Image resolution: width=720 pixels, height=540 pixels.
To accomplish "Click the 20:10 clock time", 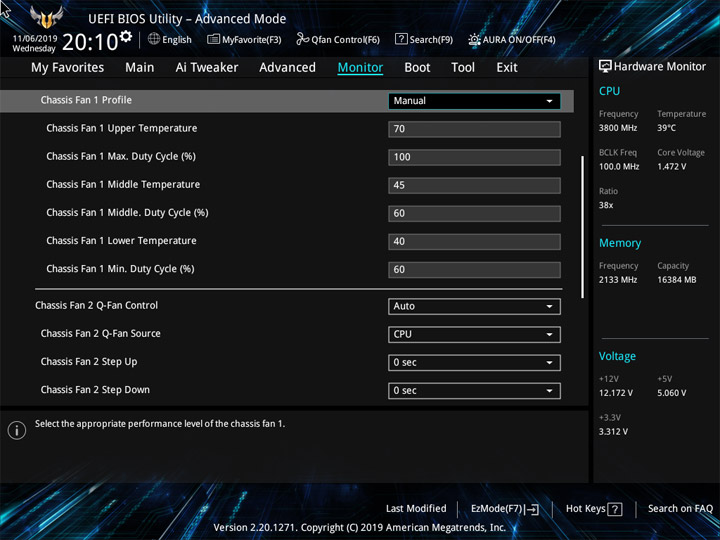I will click(x=90, y=42).
